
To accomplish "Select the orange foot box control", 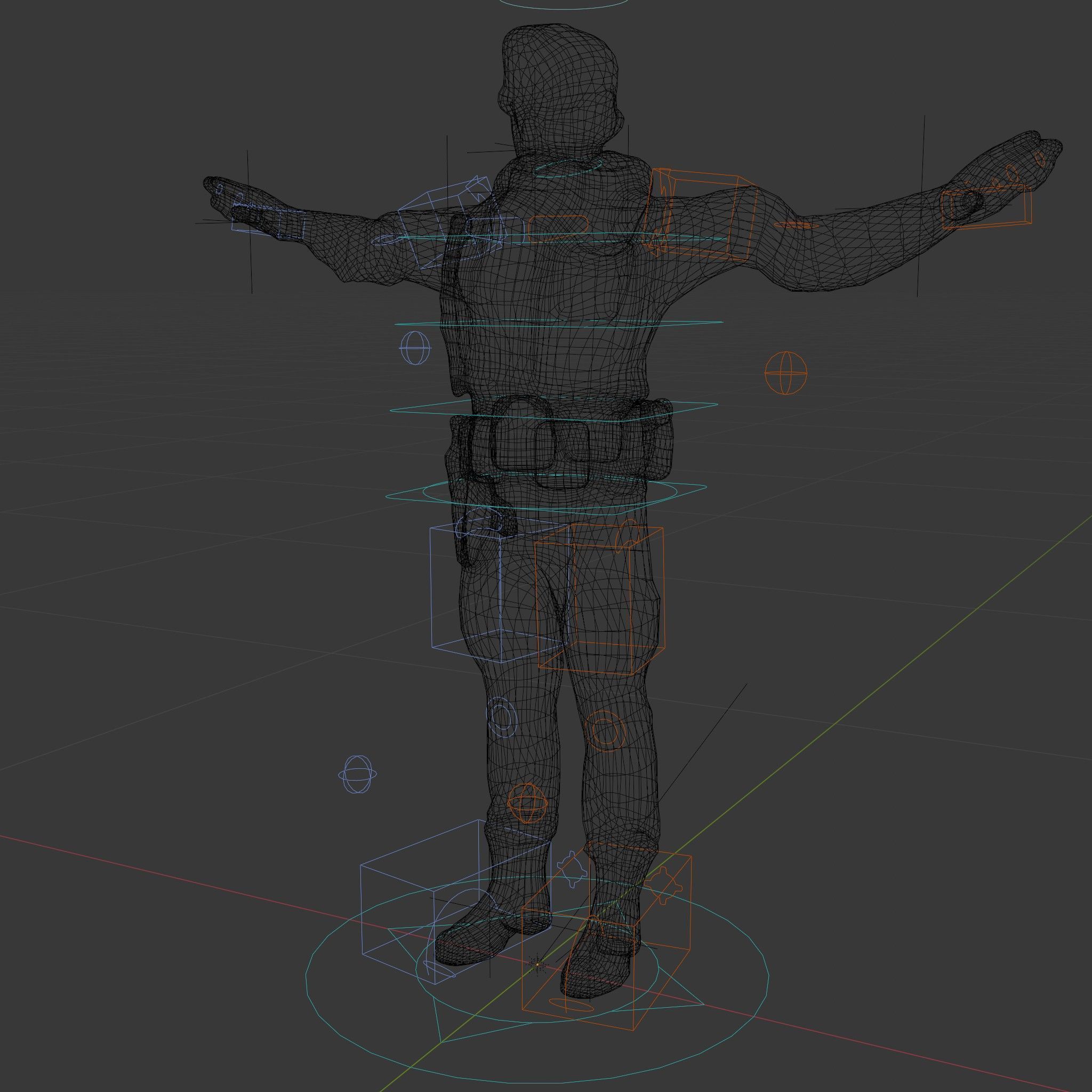I will 606,935.
